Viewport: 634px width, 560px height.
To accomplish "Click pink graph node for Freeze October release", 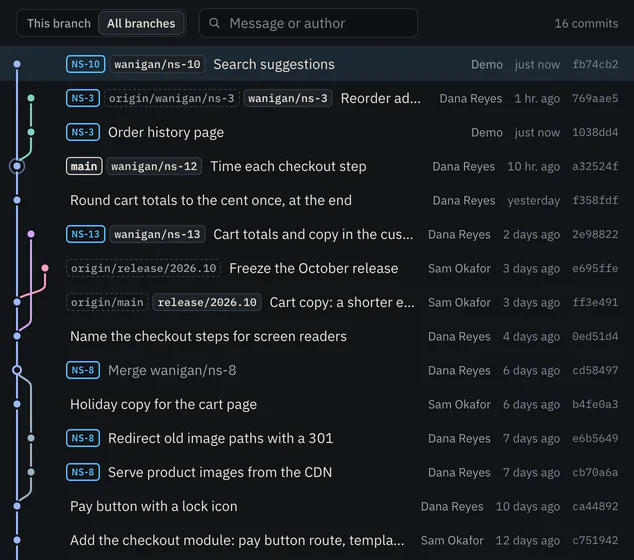I will (45, 268).
